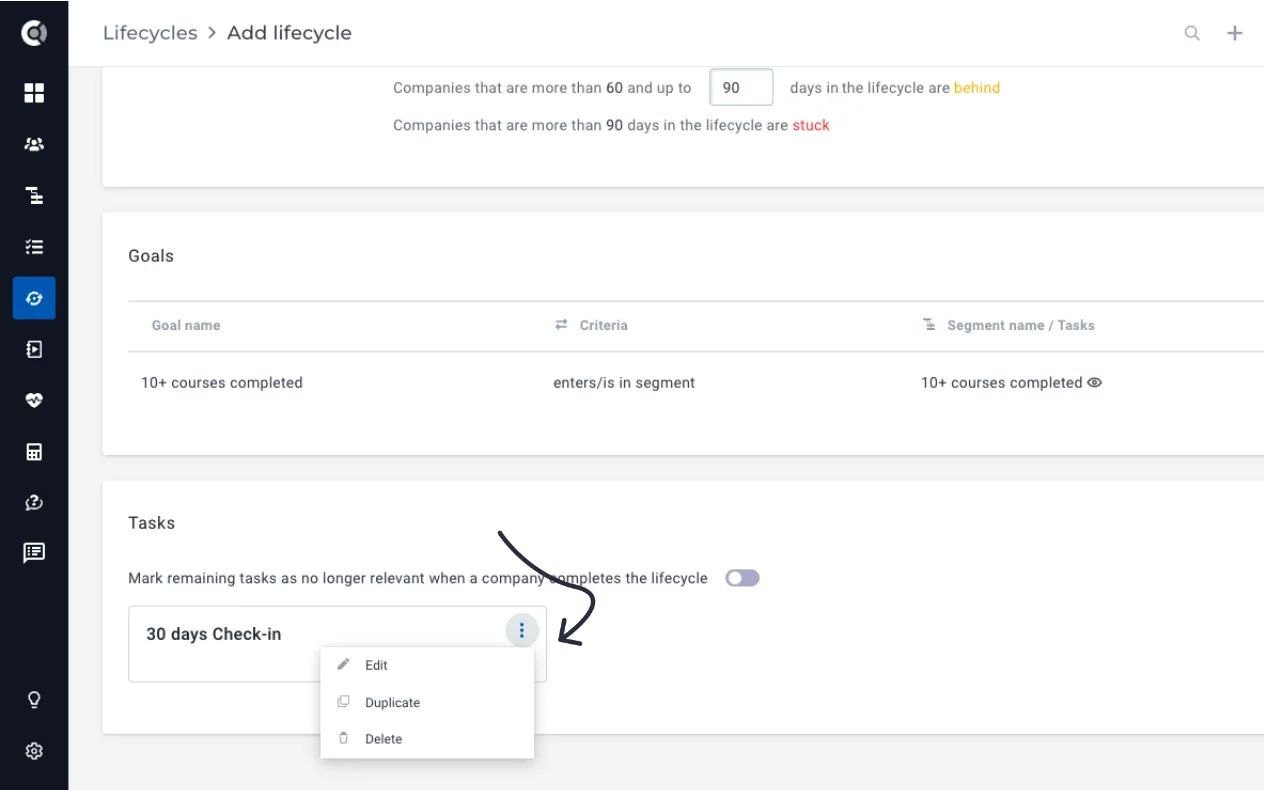
Task: Click the Goal name column header
Action: coord(186,325)
